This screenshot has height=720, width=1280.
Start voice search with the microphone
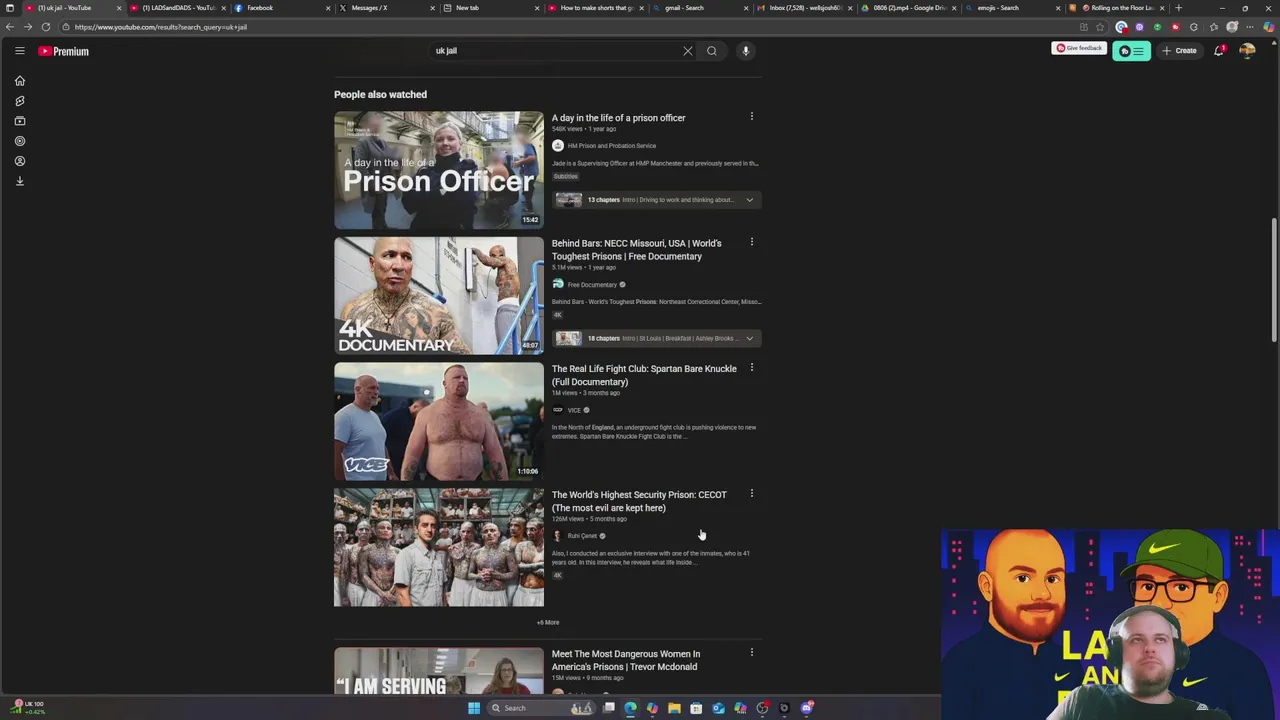[745, 51]
